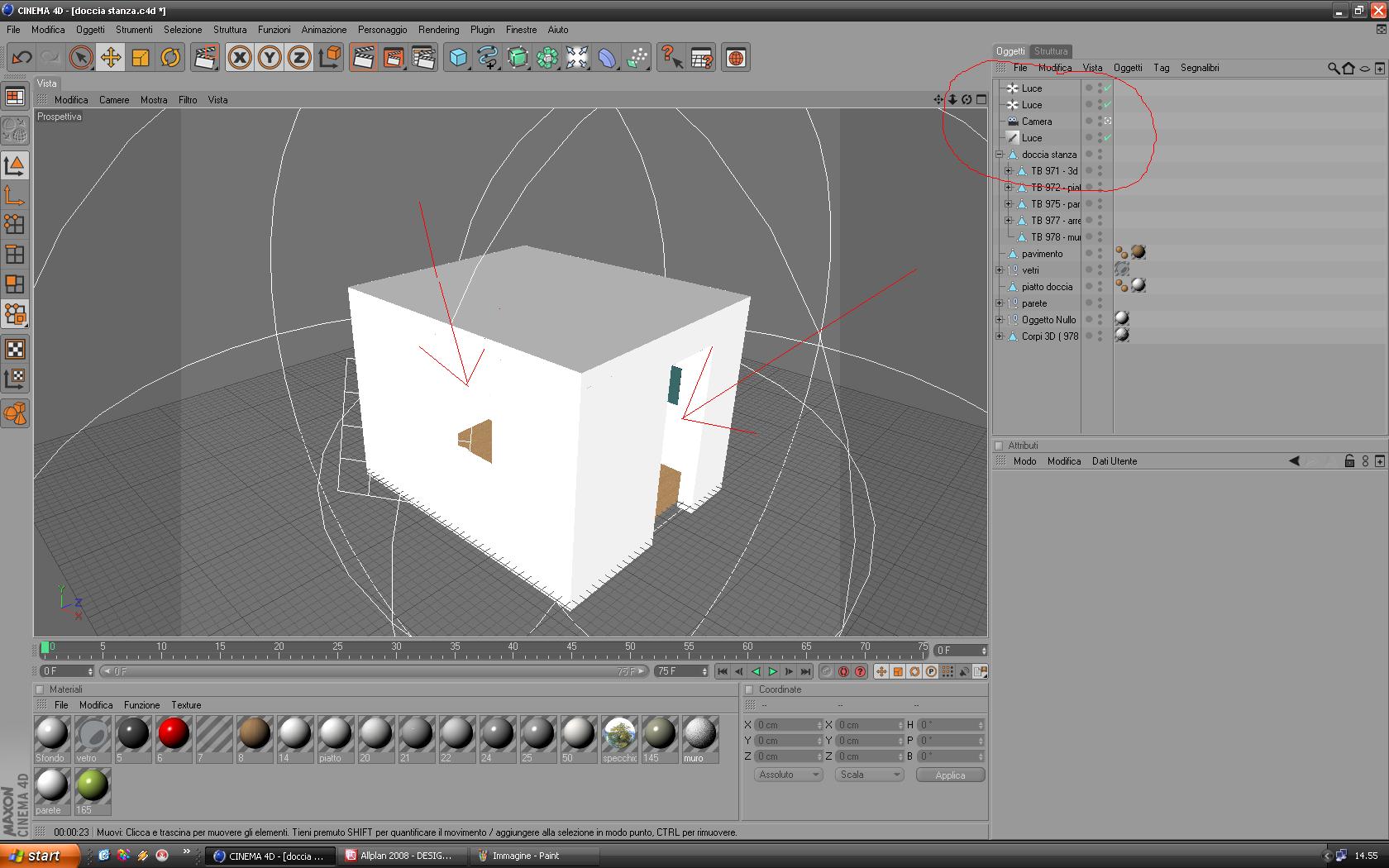Open Render Settings toolbar icon
1389x868 pixels.
[x=423, y=58]
